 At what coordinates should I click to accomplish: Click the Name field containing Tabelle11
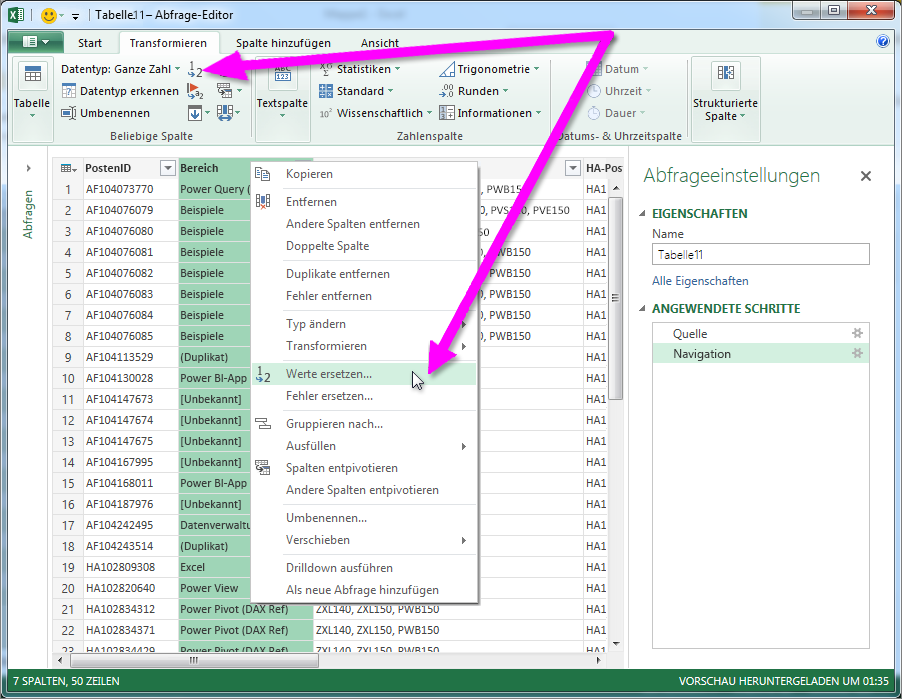[760, 254]
